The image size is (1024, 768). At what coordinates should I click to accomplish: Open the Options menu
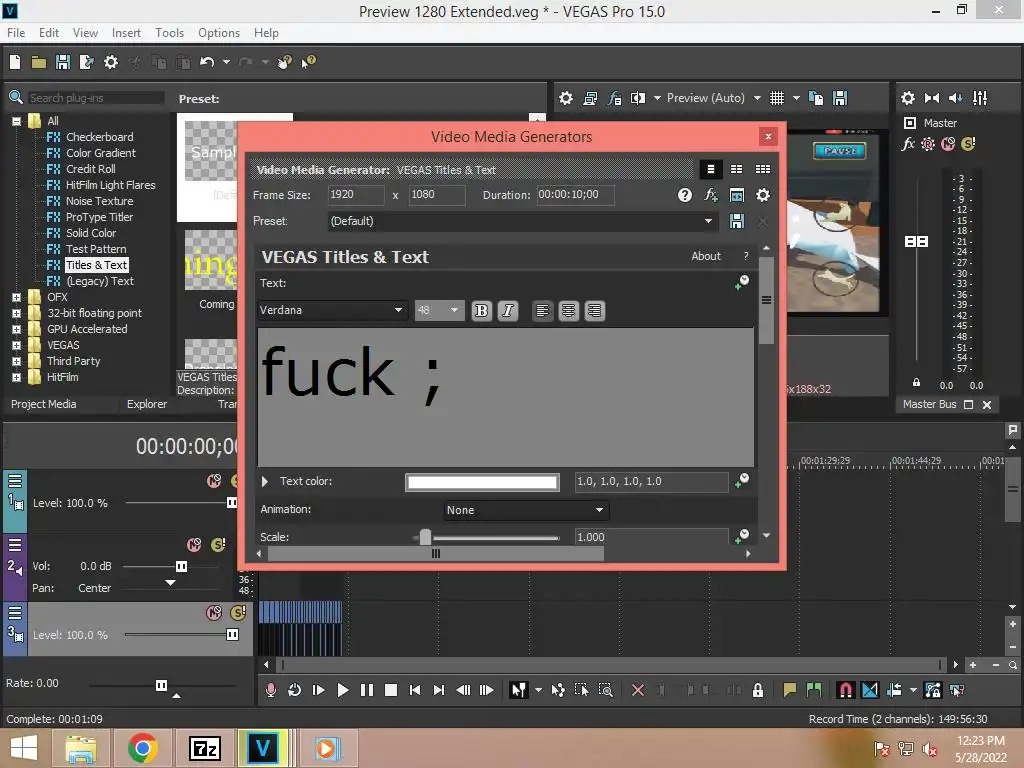pos(219,33)
